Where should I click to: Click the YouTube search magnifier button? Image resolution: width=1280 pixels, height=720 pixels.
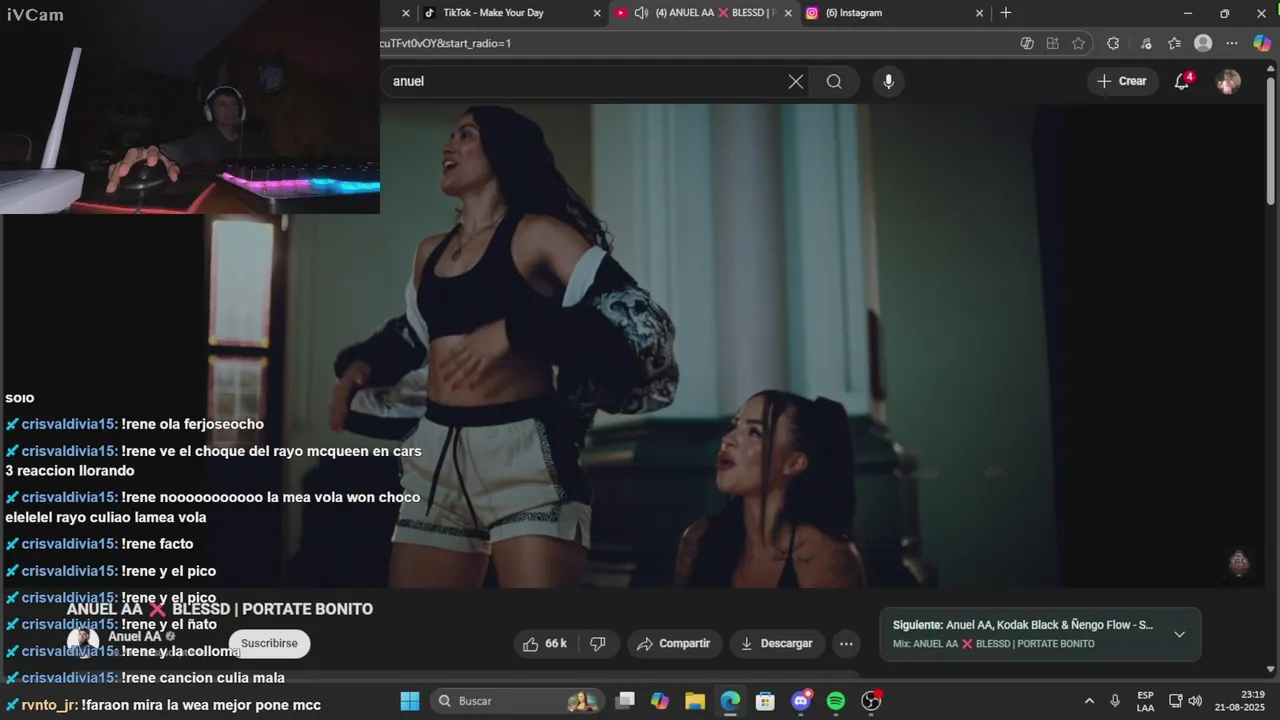834,82
